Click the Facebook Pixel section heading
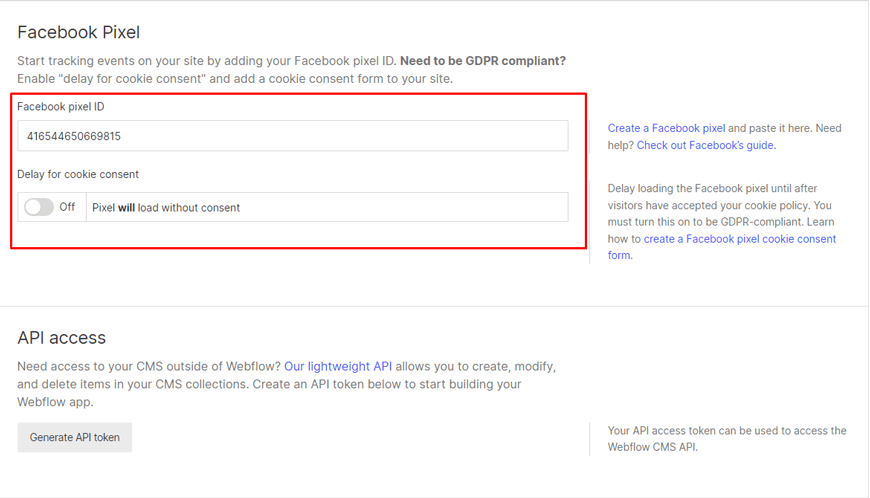870x498 pixels. point(78,32)
